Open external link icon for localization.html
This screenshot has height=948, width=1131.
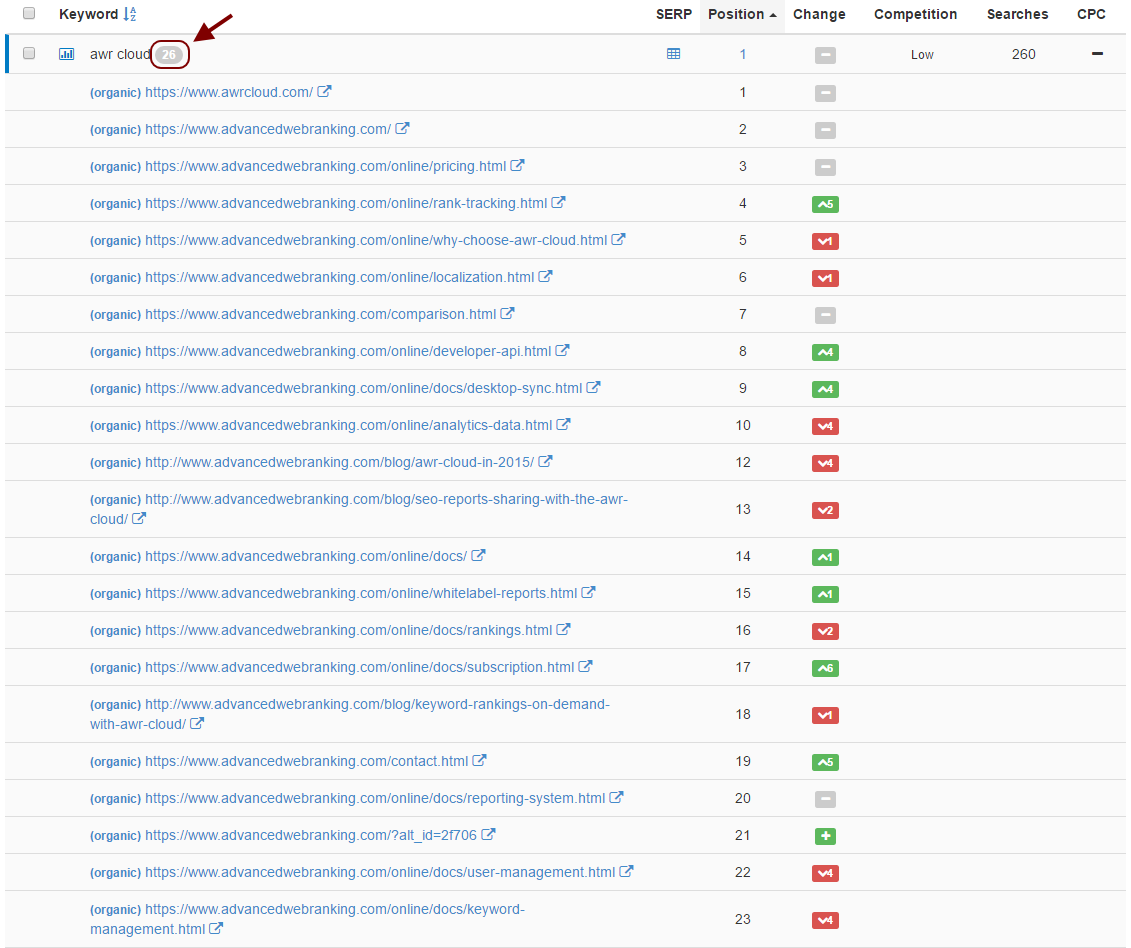545,276
